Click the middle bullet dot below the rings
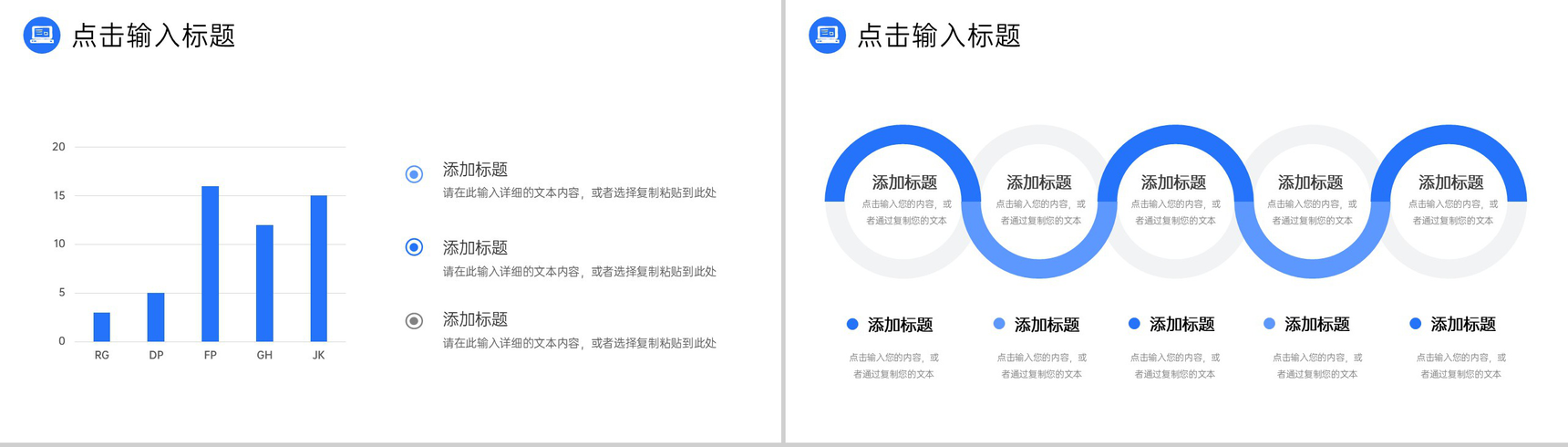The image size is (1568, 447). coord(1134,324)
